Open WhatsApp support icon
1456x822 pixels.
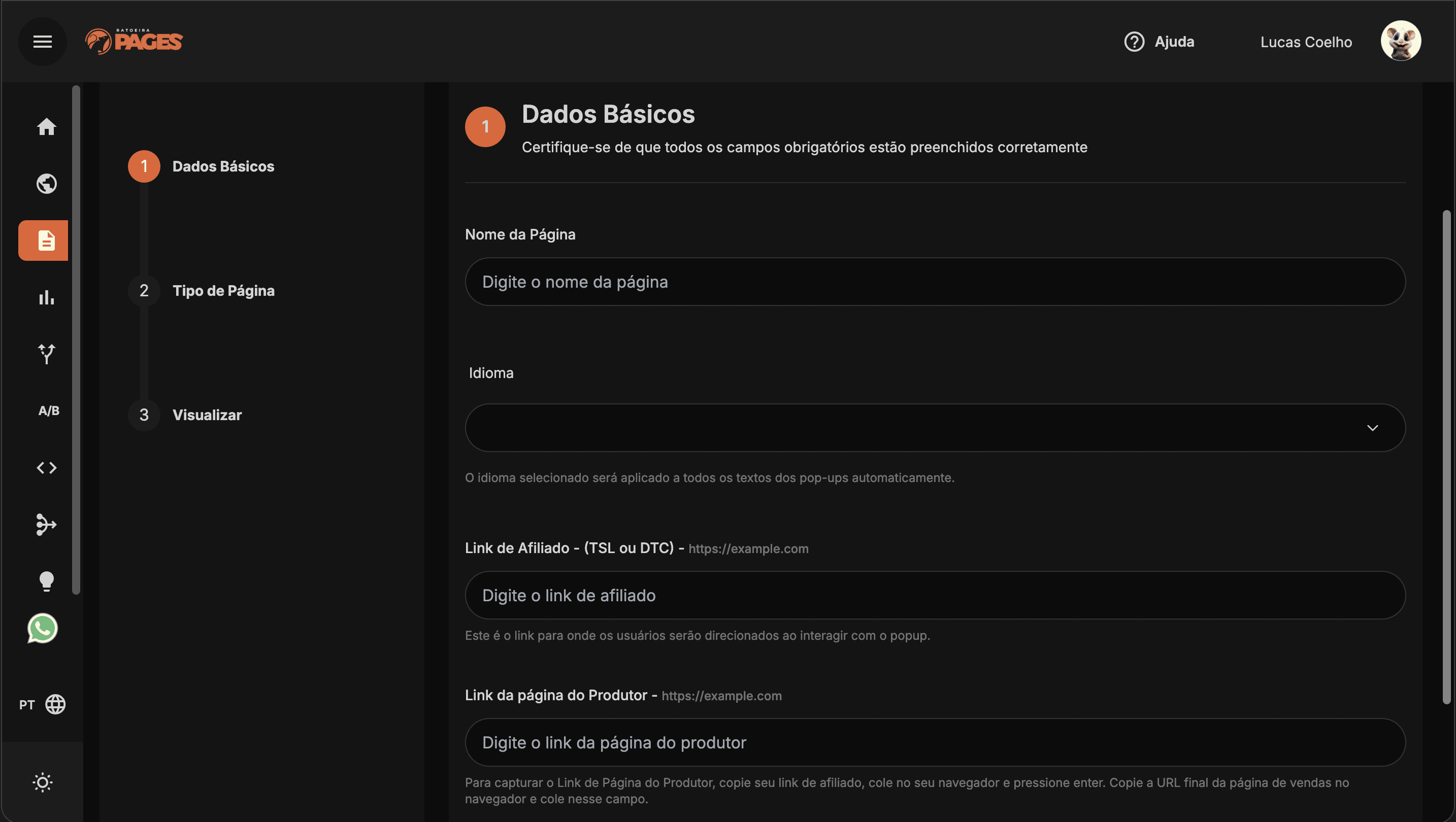[x=43, y=628]
